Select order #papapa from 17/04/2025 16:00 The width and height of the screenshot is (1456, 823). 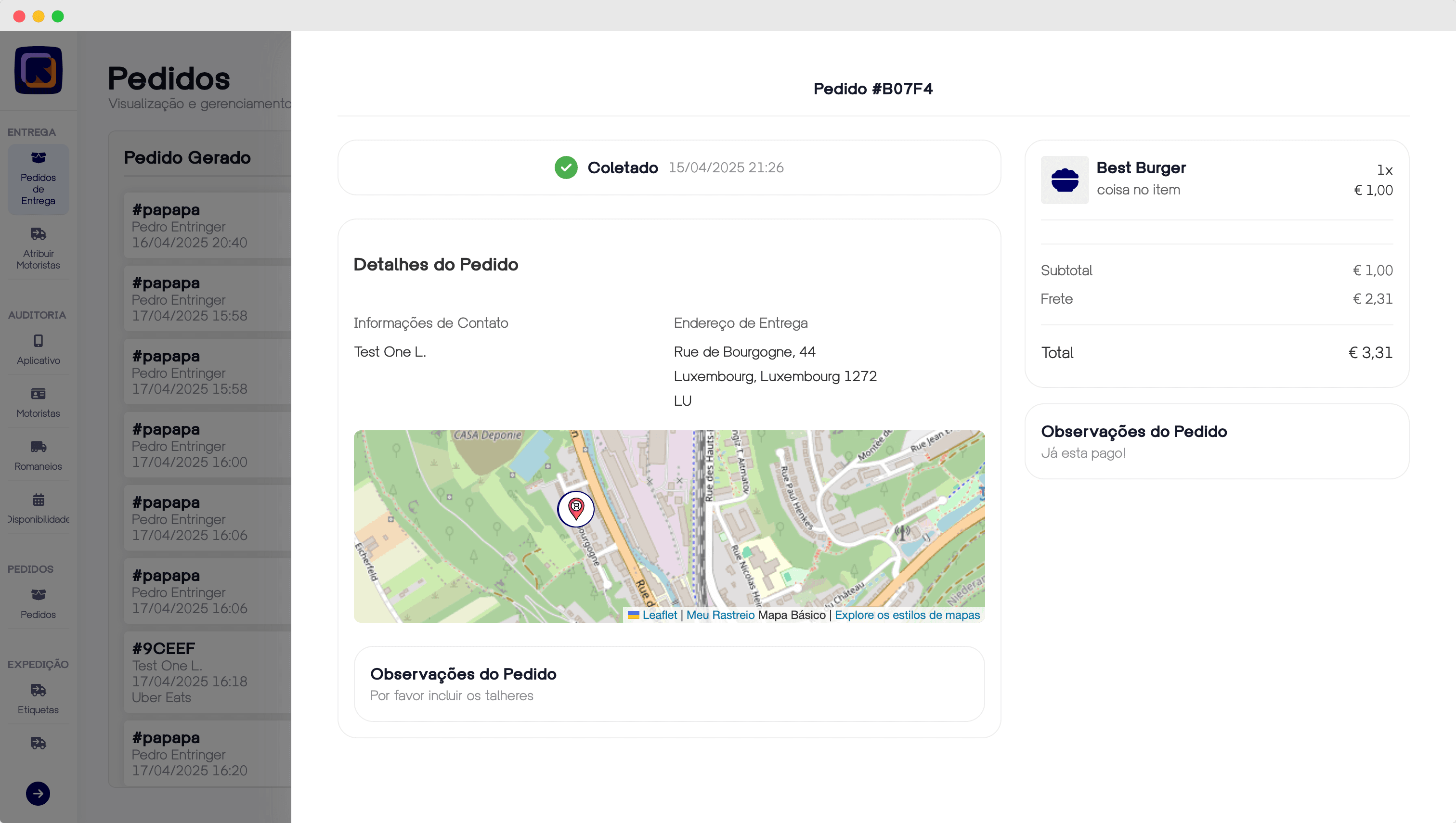coord(208,445)
